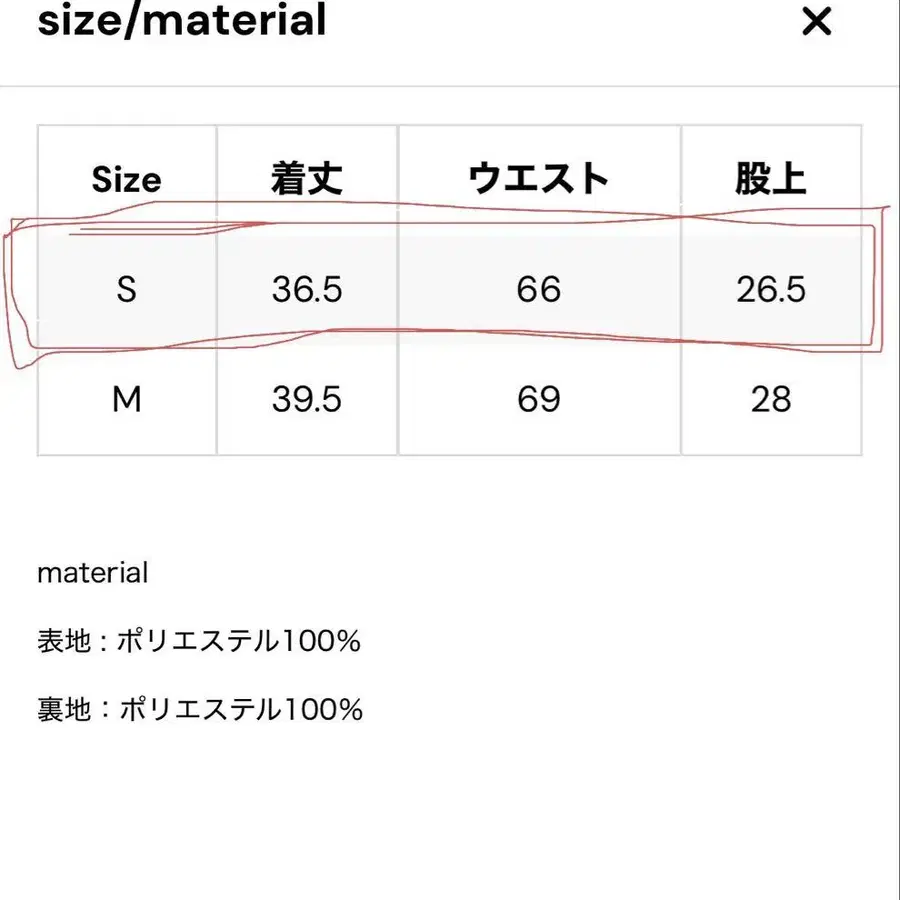Click the material section label
This screenshot has height=900, width=900.
pyautogui.click(x=93, y=573)
